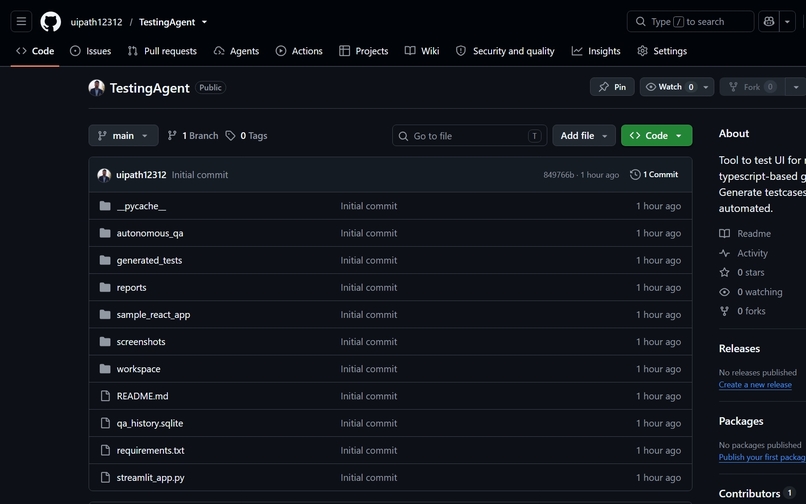The height and width of the screenshot is (504, 806).
Task: Expand the Add file dropdown
Action: (584, 136)
